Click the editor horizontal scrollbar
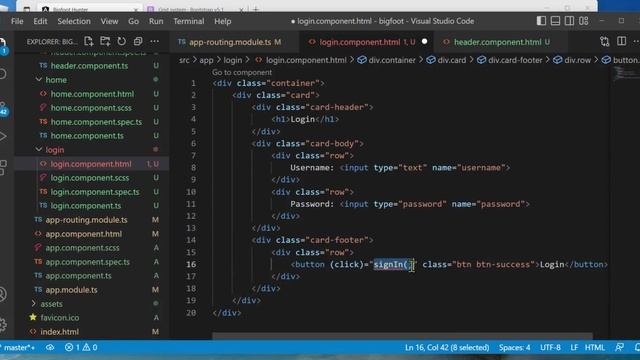This screenshot has width=640, height=360. [x=402, y=336]
